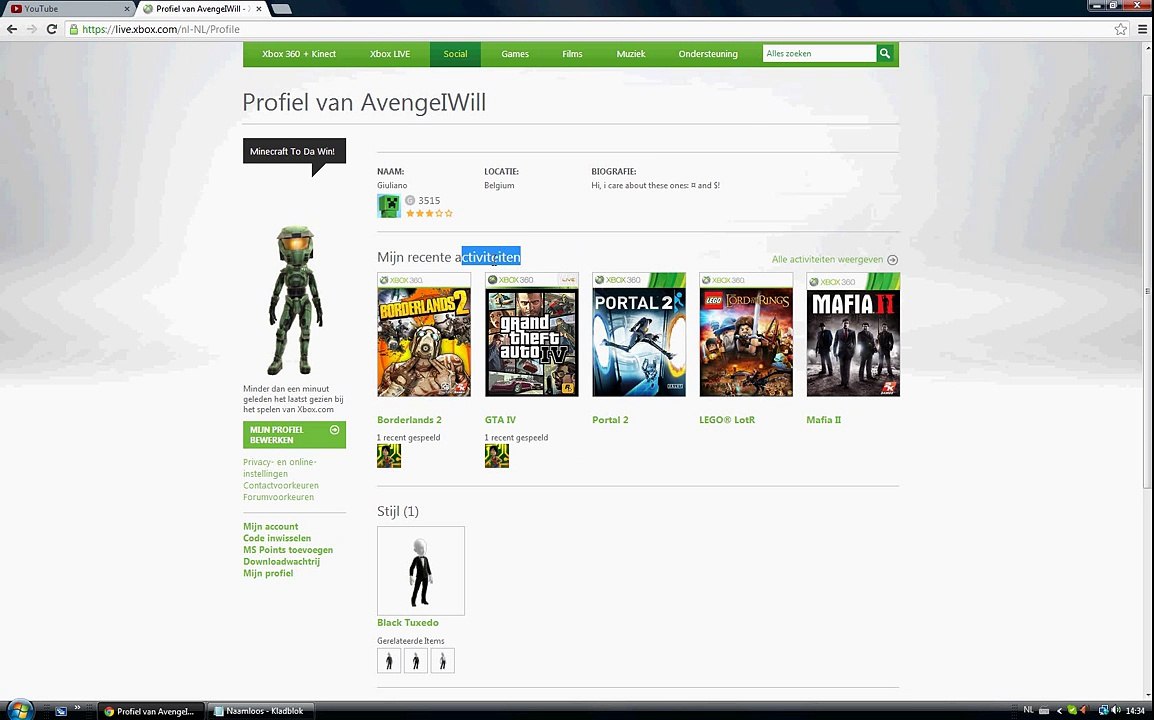Open the Forumvoorkeuren link
The image size is (1154, 720).
point(278,497)
